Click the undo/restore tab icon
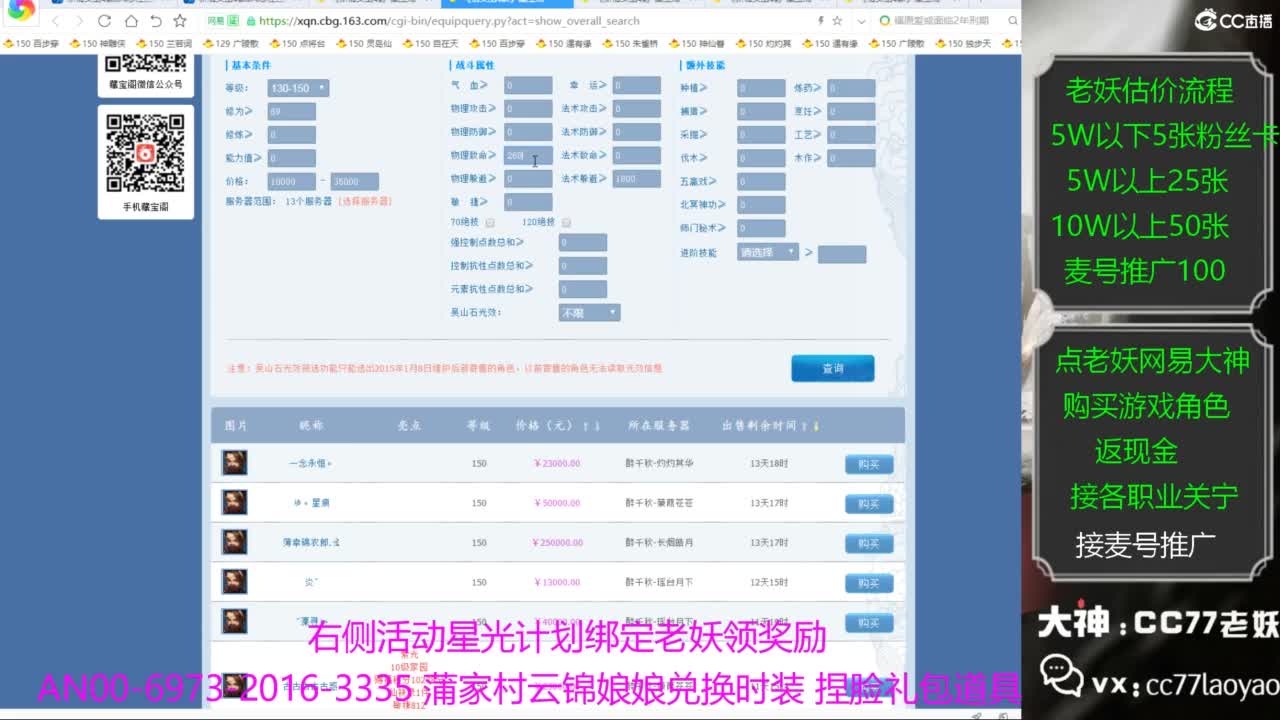Image resolution: width=1280 pixels, height=720 pixels. pos(155,21)
